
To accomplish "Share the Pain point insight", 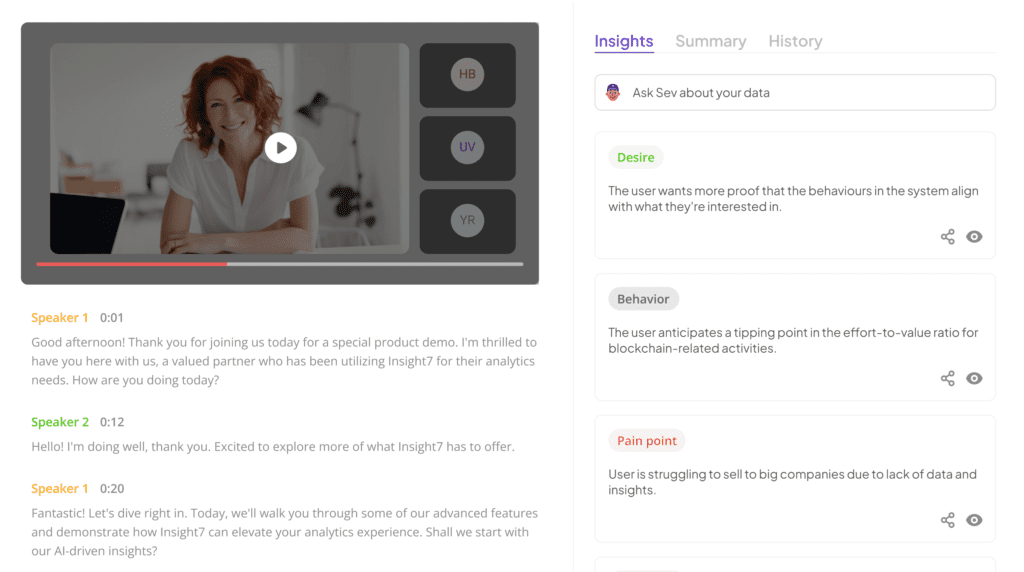I will coord(948,520).
